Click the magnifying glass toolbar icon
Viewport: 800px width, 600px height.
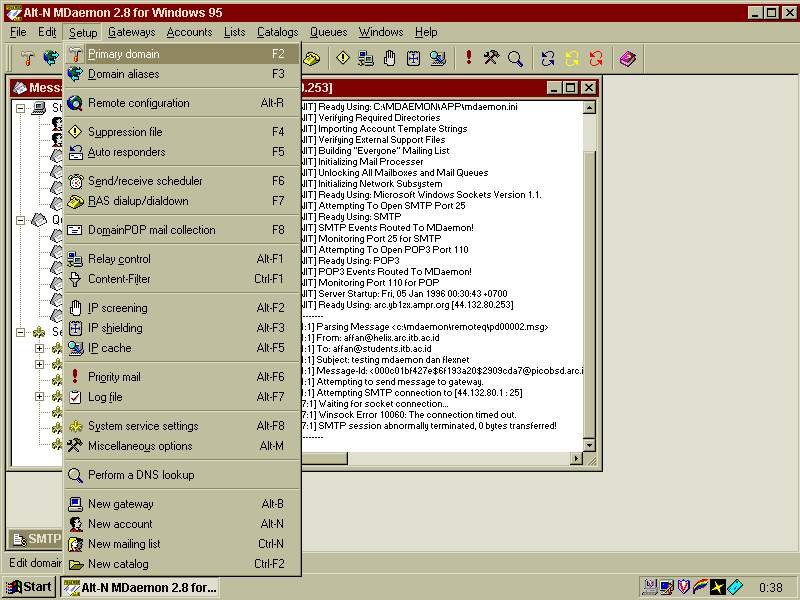[515, 58]
